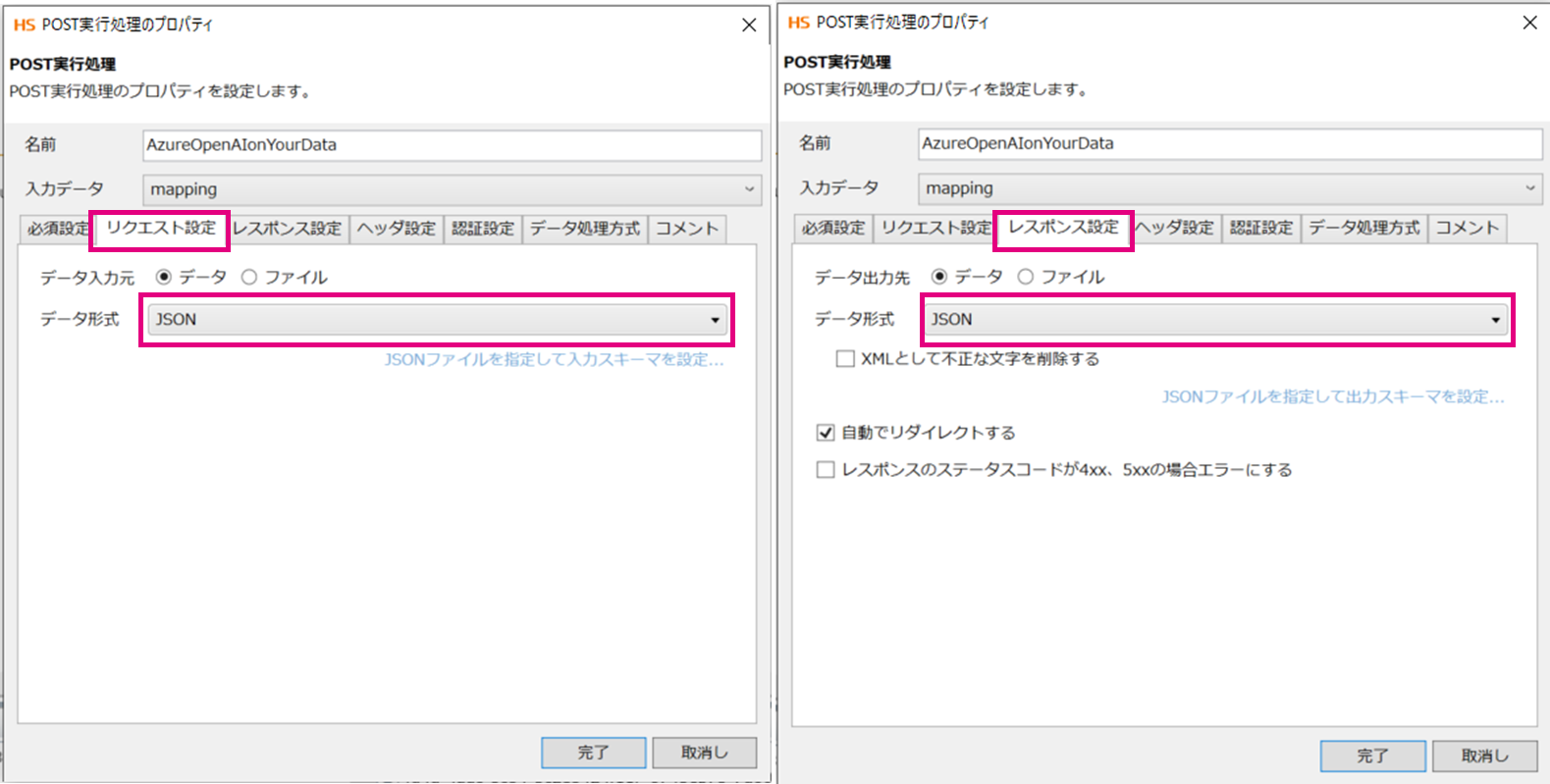Open データ形式 JSON dropdown in right dialog
This screenshot has width=1550, height=784.
1216,319
